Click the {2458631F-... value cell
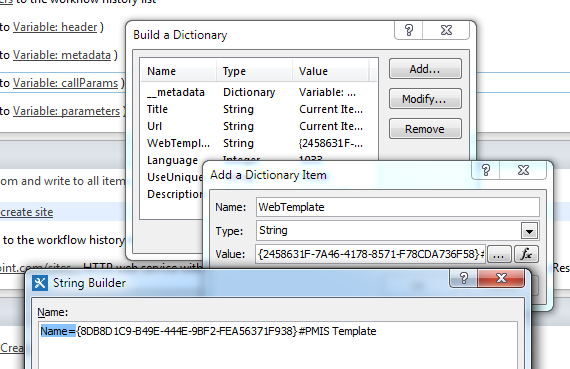Image resolution: width=570 pixels, height=369 pixels. pos(331,143)
